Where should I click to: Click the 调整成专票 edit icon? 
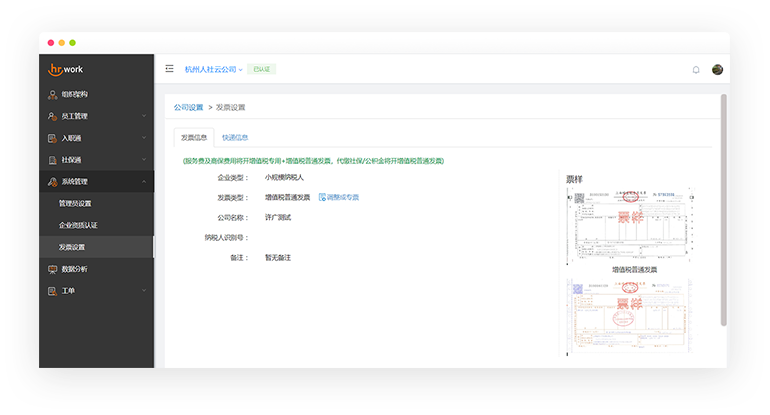coord(322,197)
